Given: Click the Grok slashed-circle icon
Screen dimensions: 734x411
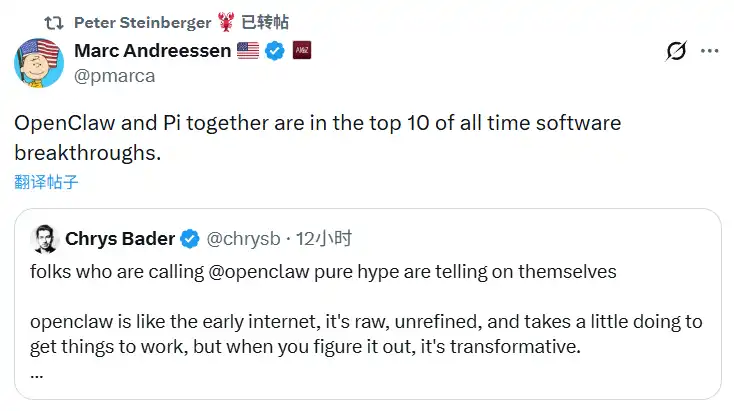Looking at the screenshot, I should (x=676, y=51).
